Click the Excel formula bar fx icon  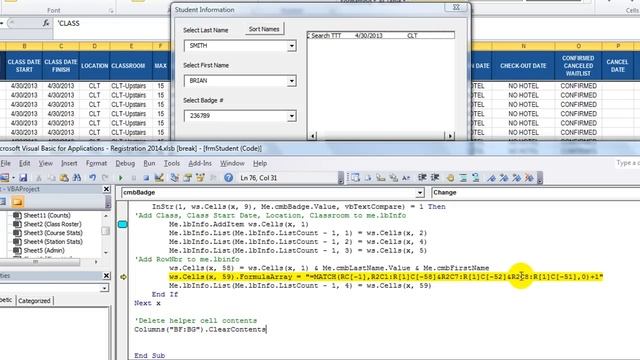click(46, 23)
